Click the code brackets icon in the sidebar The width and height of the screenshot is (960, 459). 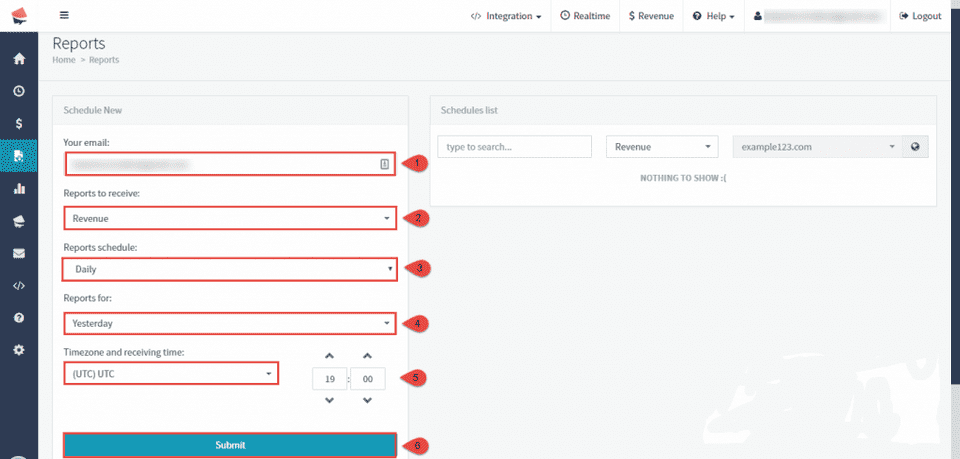pyautogui.click(x=18, y=285)
